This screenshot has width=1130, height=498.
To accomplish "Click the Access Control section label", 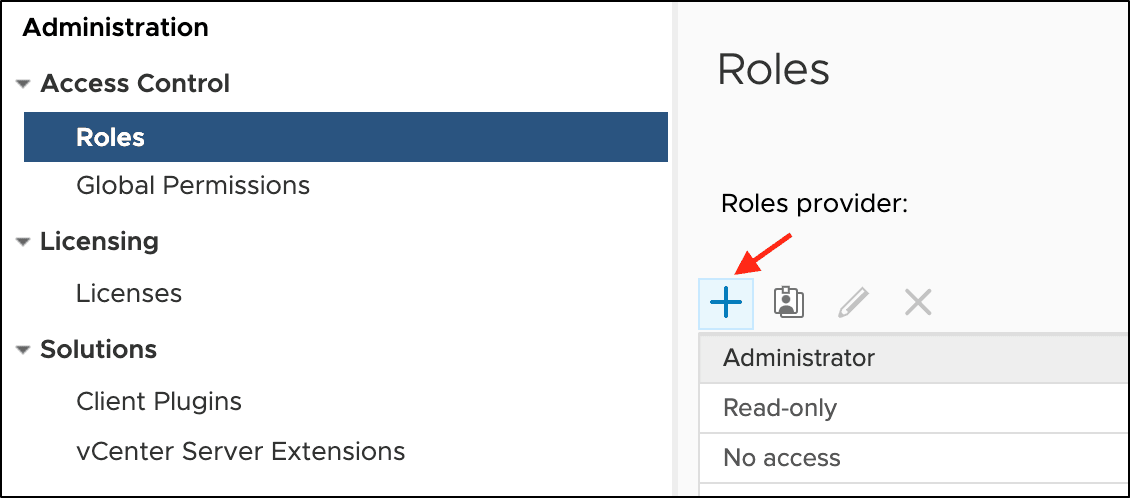I will tap(135, 84).
